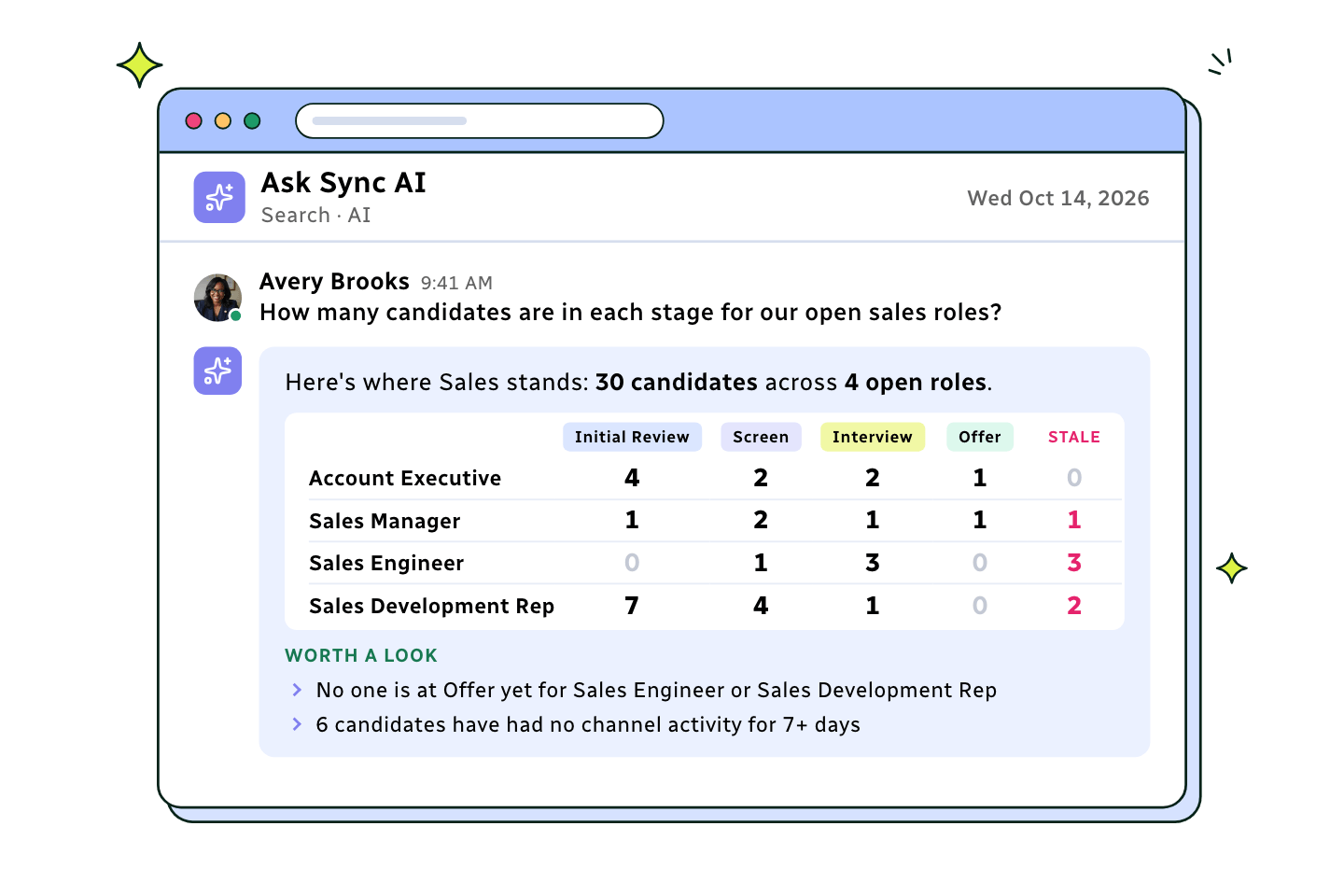Focus the browser address bar

tap(480, 120)
